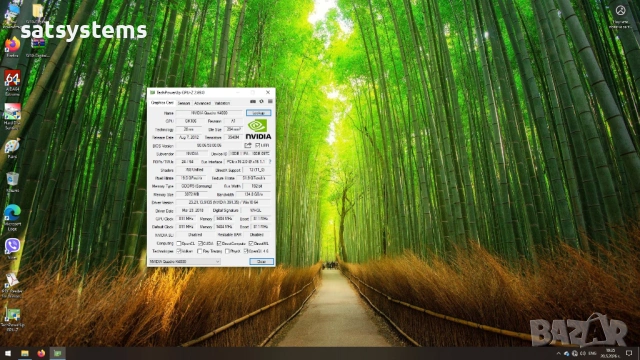The width and height of the screenshot is (640, 360).
Task: Open Hard Disk Sentinel desktop shortcut
Action: click(x=12, y=116)
